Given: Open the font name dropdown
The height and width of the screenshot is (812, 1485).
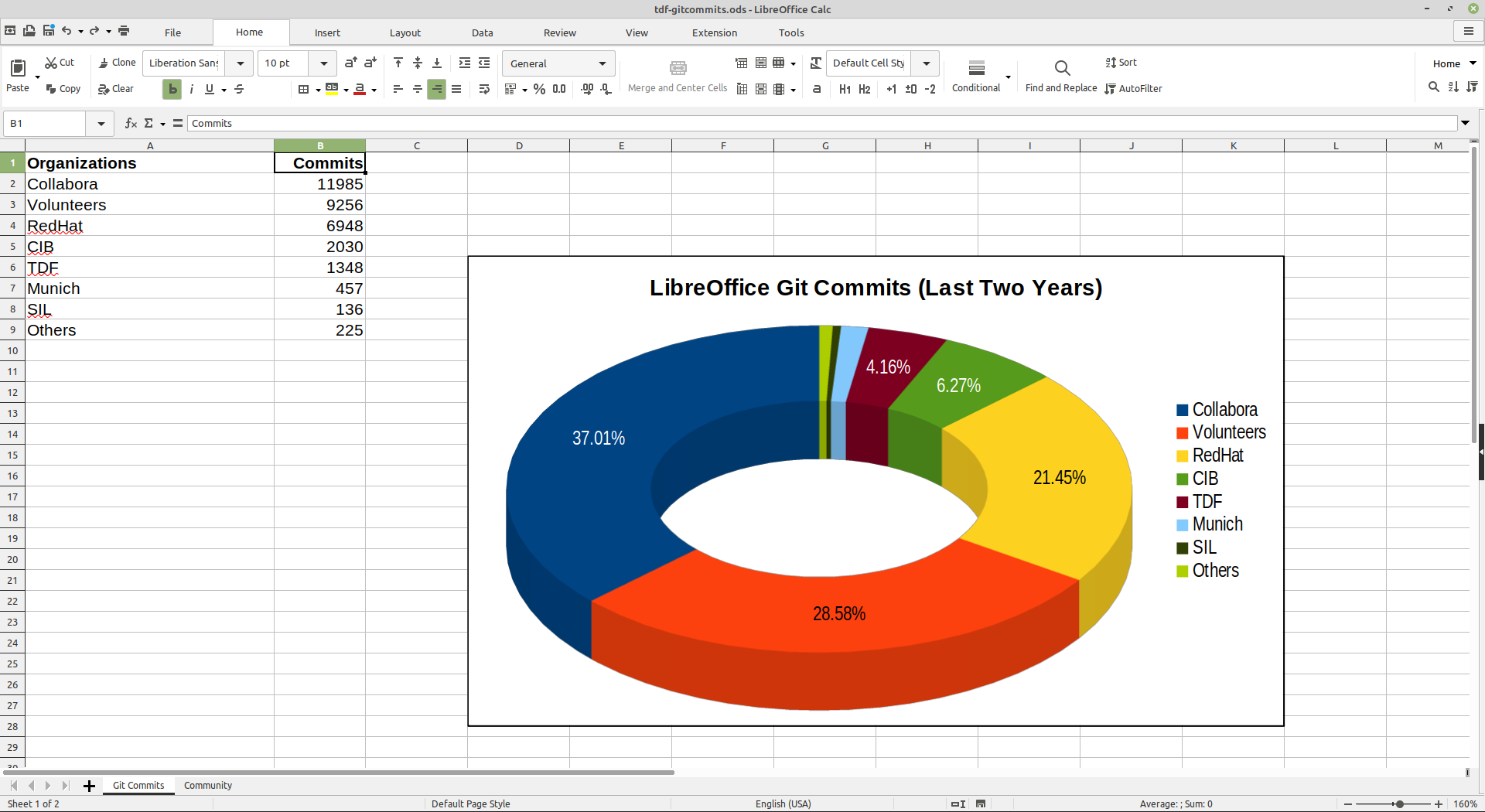Looking at the screenshot, I should (241, 63).
